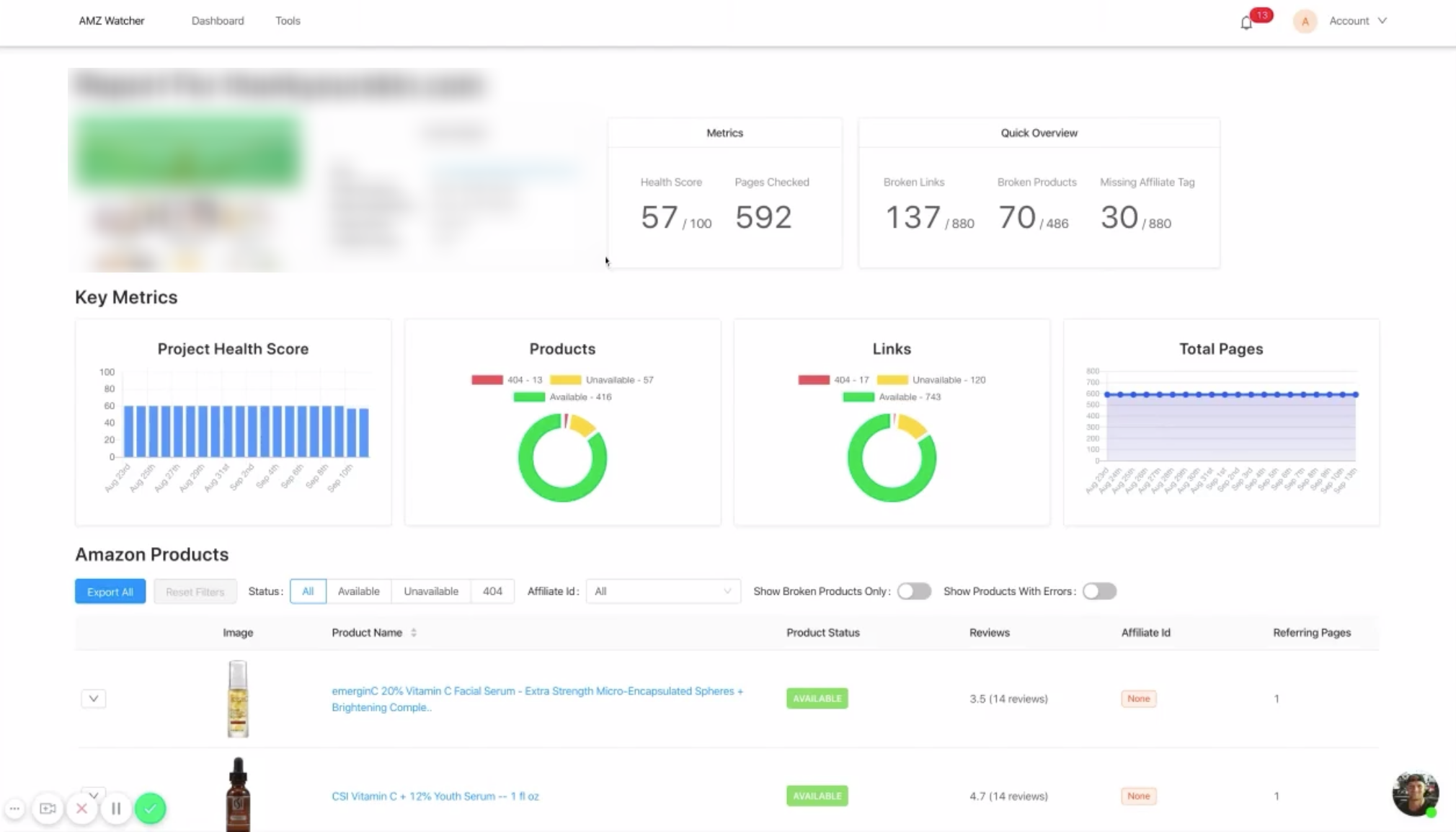Select the 404 status filter tab
This screenshot has width=1456, height=832.
tap(491, 591)
